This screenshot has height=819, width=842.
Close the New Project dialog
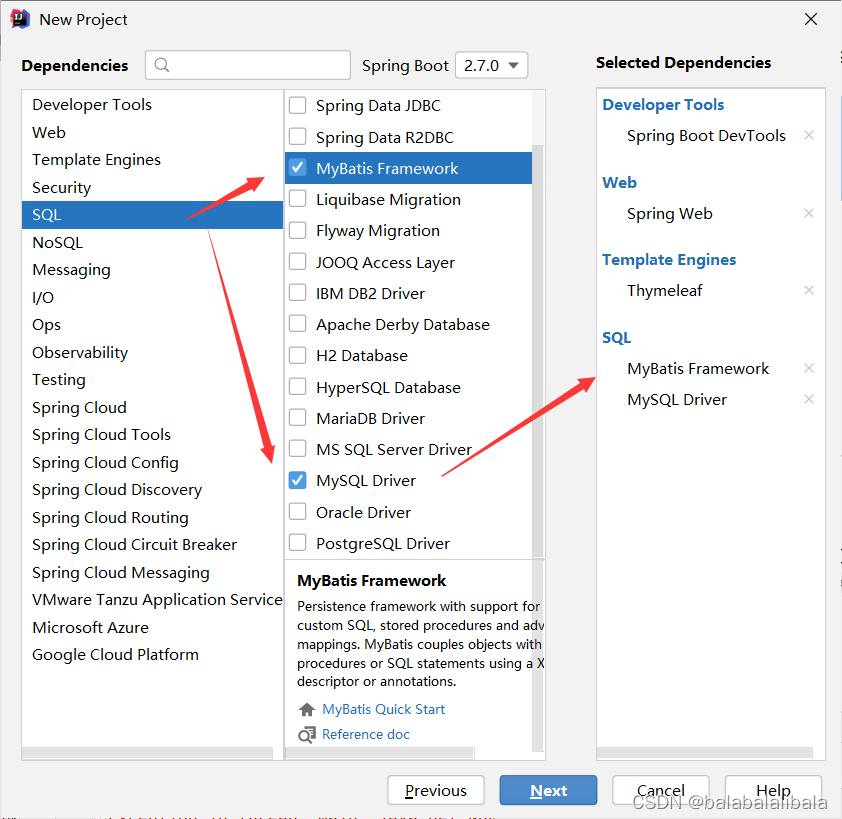point(811,19)
